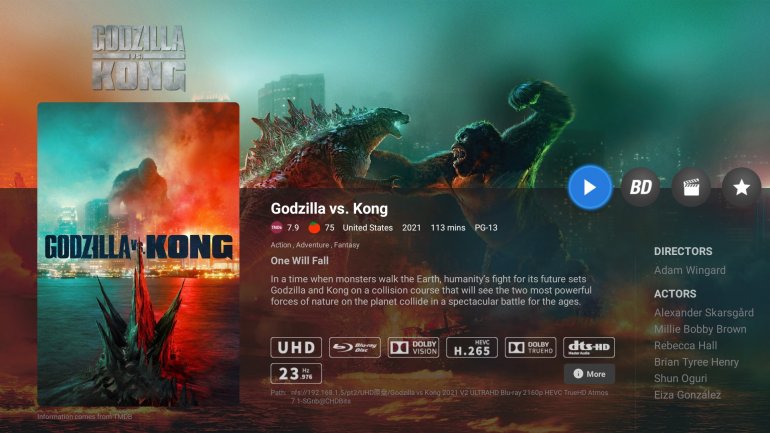Select the Dolby Vision badge
Image resolution: width=770 pixels, height=433 pixels.
coord(413,348)
